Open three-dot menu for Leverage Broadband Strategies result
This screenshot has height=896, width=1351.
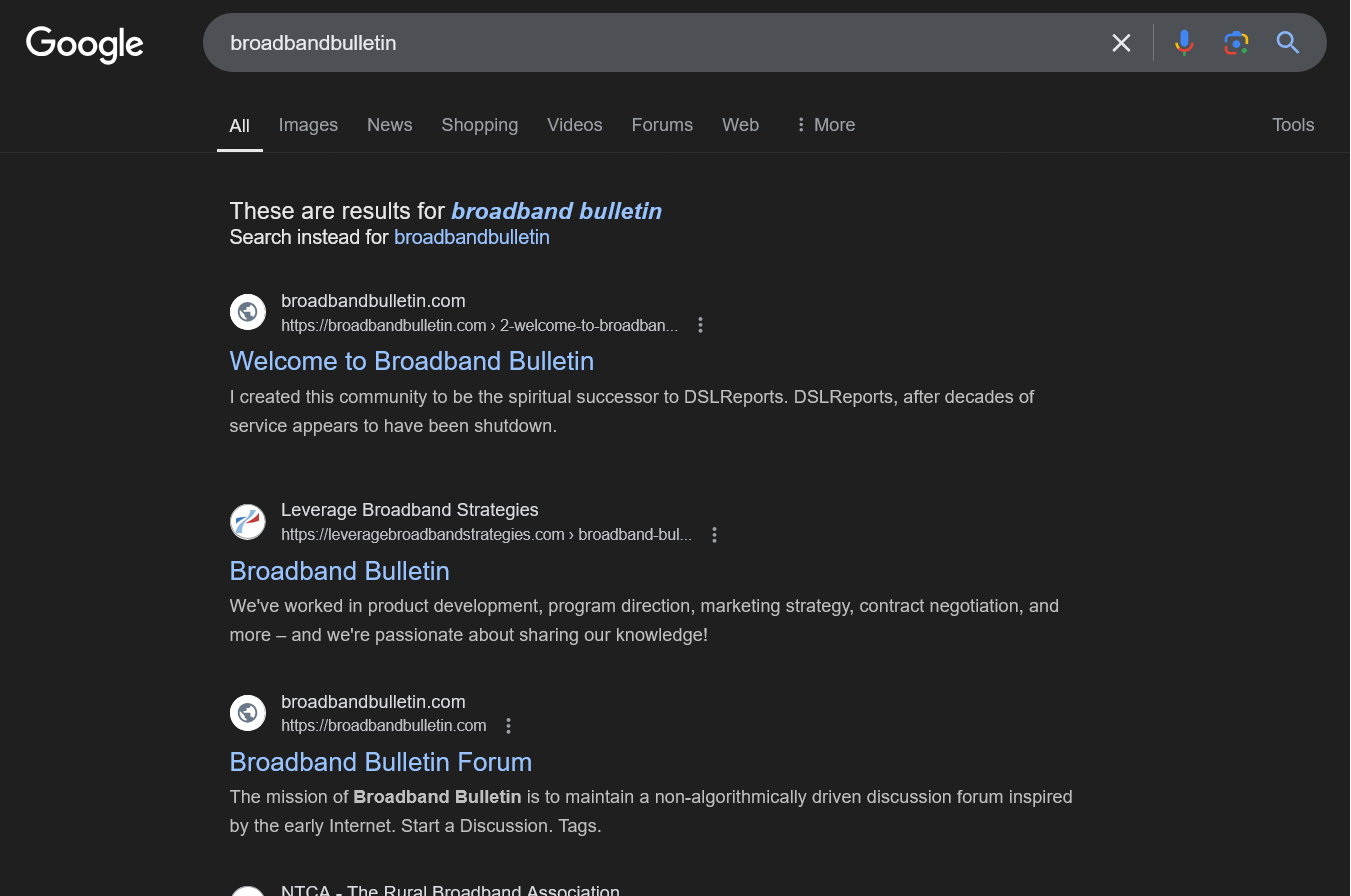click(715, 535)
